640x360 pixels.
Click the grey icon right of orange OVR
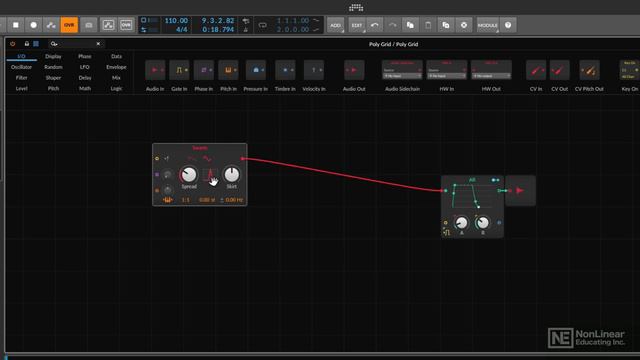89,25
